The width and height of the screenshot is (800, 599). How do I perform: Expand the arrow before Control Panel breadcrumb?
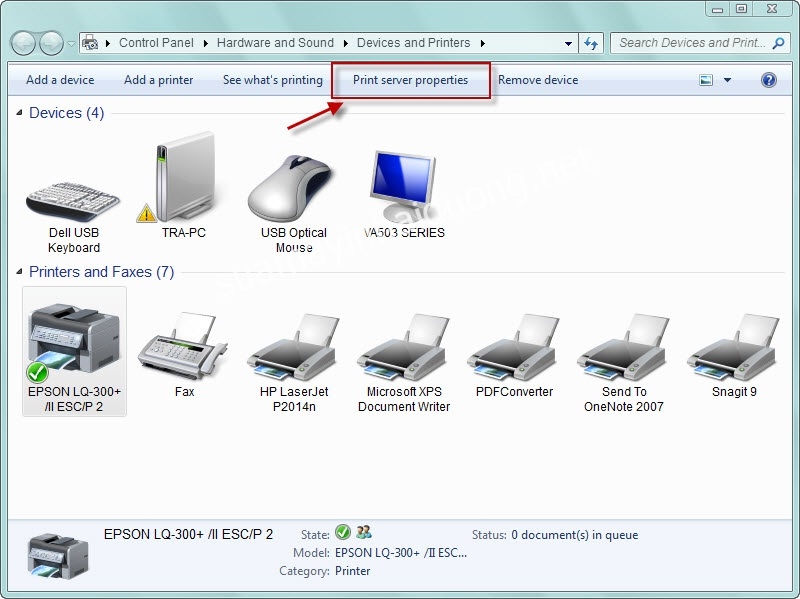click(x=108, y=43)
